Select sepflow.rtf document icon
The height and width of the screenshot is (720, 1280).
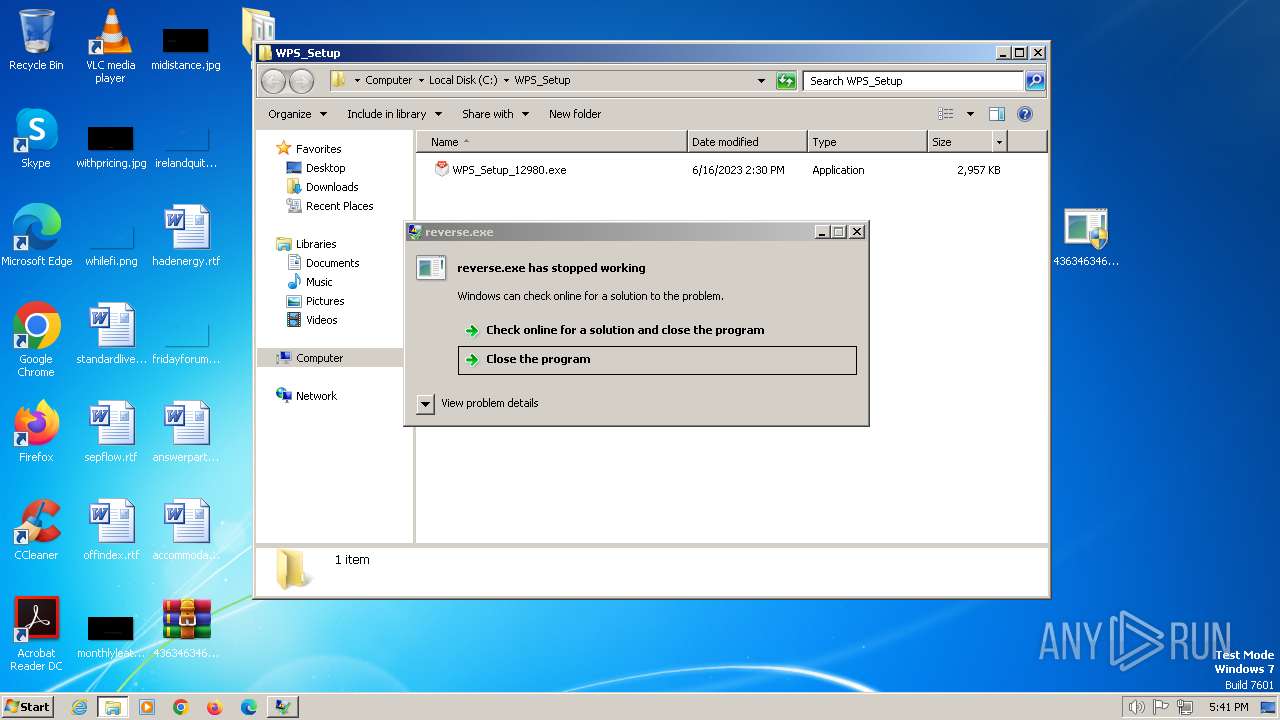coord(111,431)
